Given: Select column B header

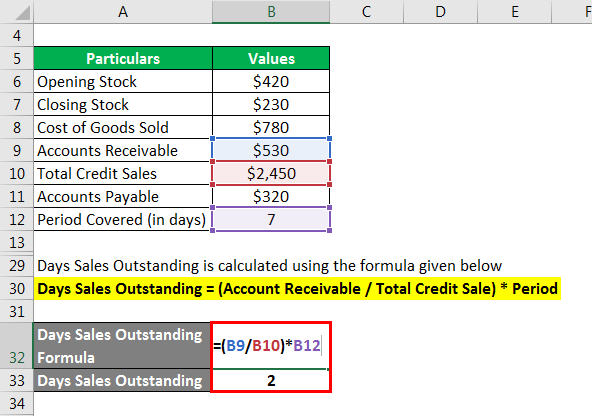Looking at the screenshot, I should pos(271,12).
